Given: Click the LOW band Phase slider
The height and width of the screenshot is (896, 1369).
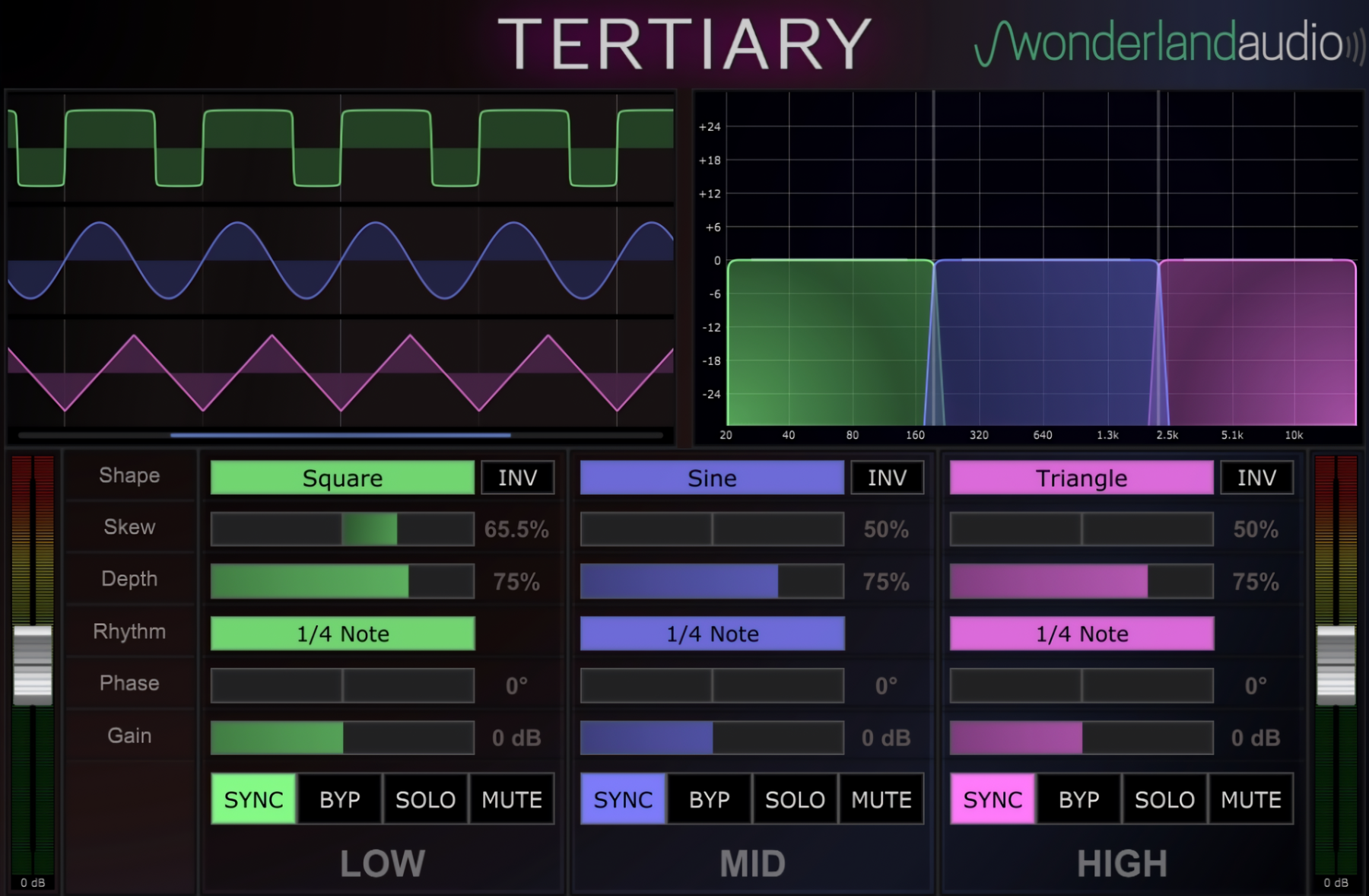Looking at the screenshot, I should (x=342, y=685).
